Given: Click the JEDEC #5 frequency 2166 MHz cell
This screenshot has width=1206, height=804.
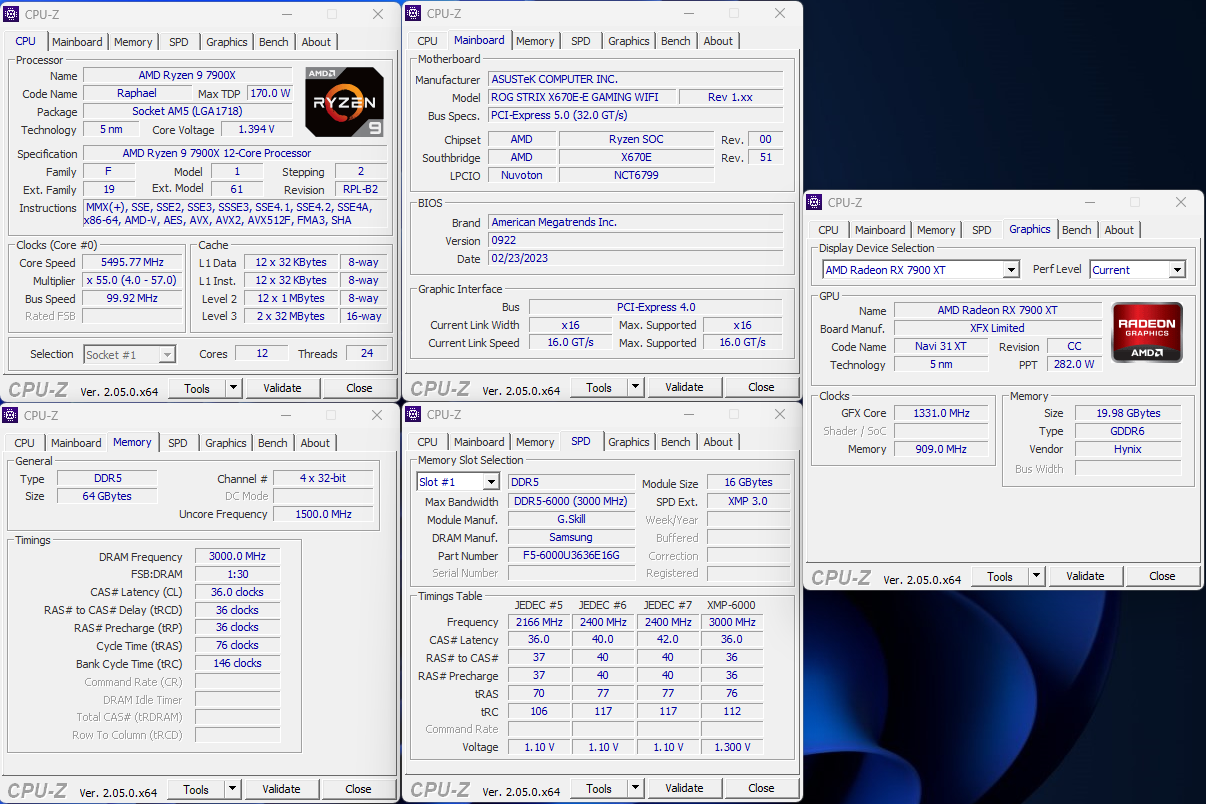Looking at the screenshot, I should pyautogui.click(x=538, y=622).
